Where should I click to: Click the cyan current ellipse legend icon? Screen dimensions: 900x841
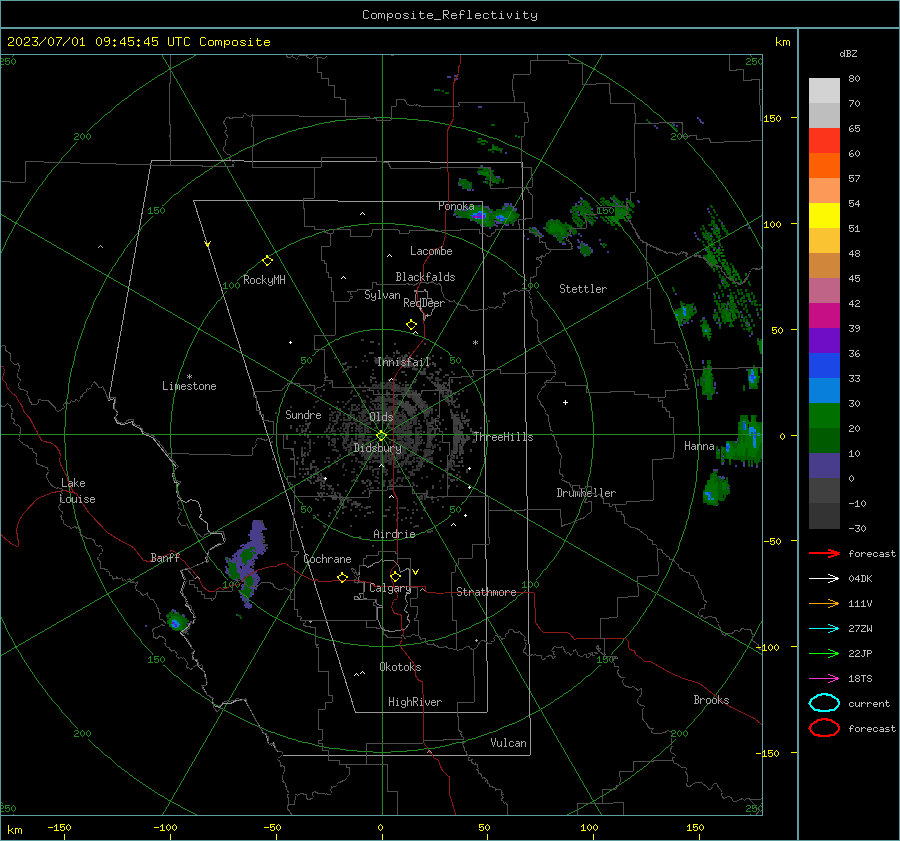point(824,703)
